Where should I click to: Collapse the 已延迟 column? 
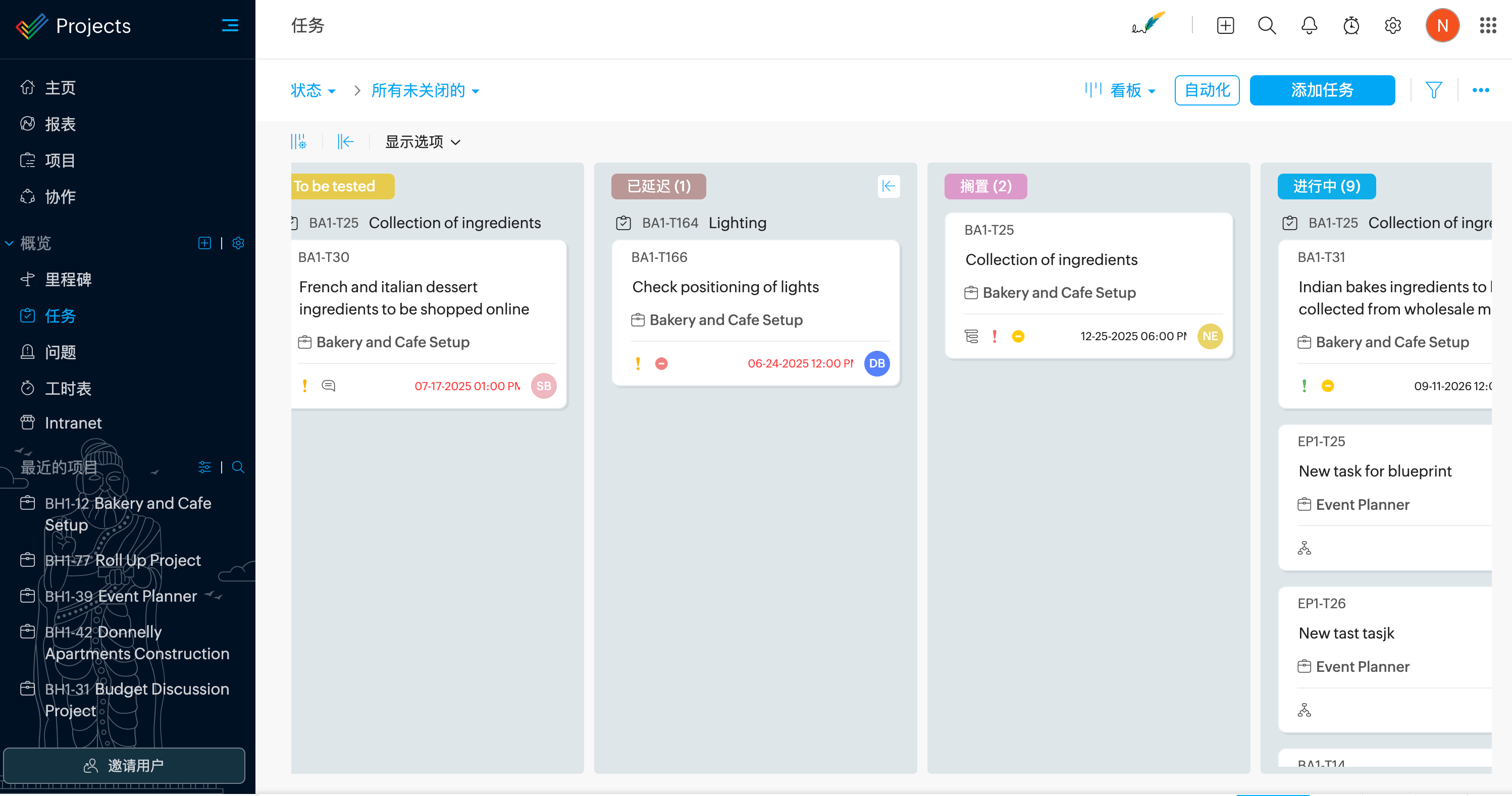pos(888,186)
